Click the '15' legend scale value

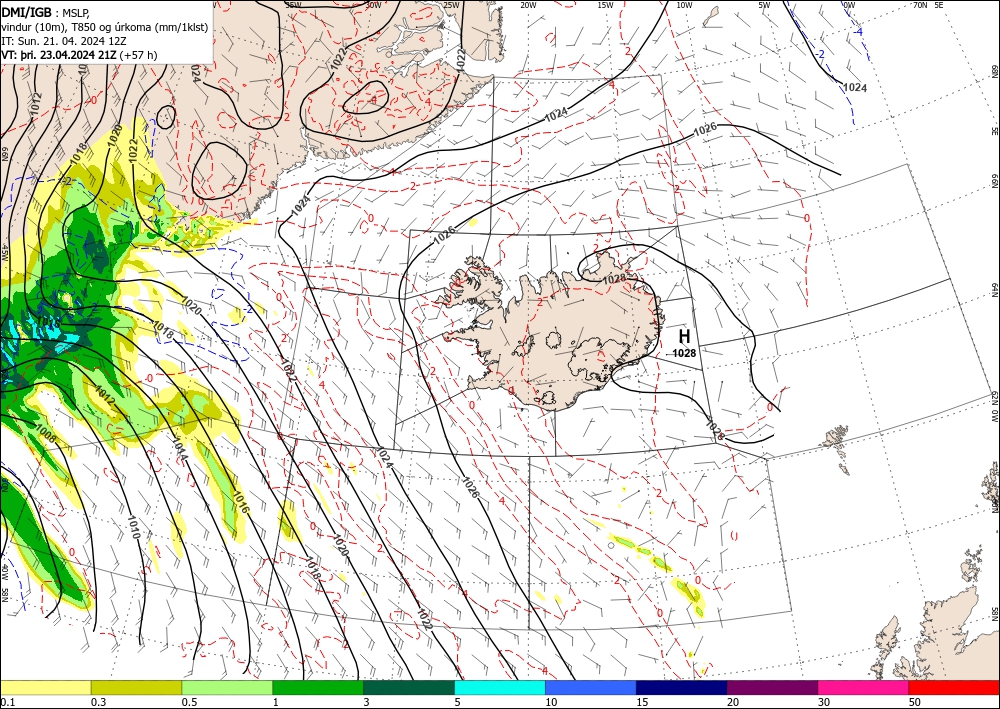642,702
